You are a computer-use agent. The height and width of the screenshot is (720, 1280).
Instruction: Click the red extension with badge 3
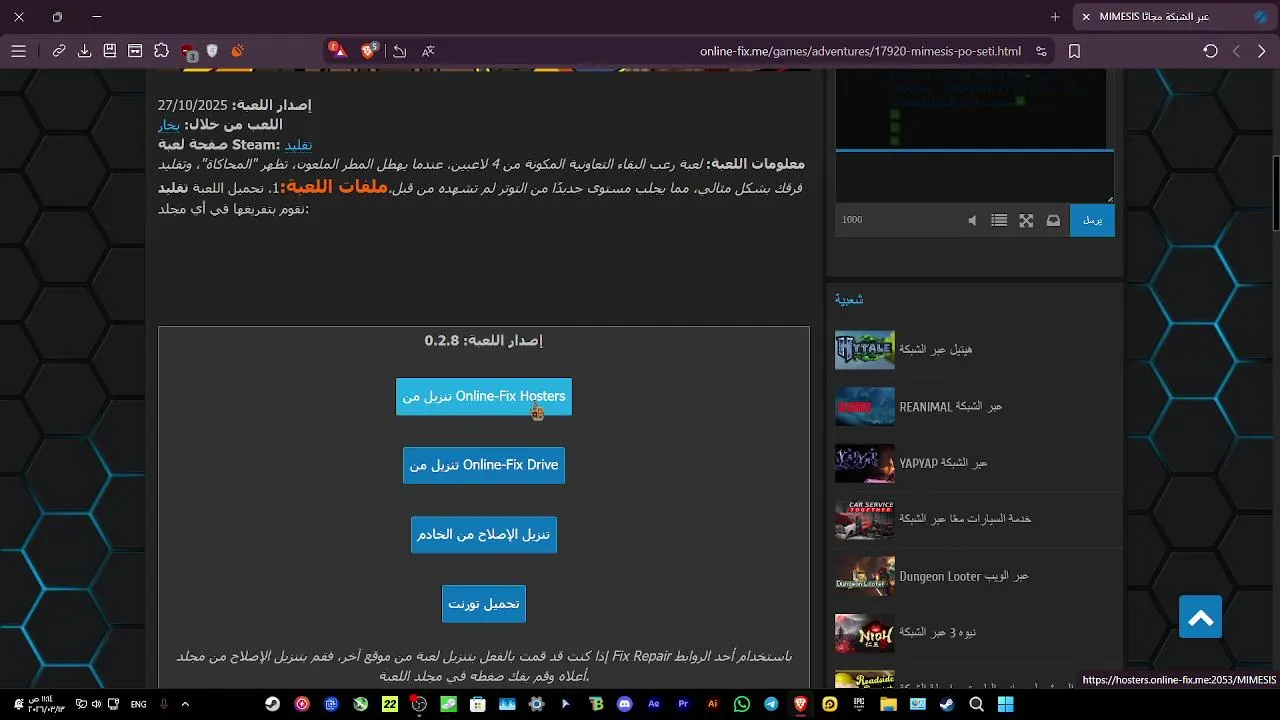188,52
